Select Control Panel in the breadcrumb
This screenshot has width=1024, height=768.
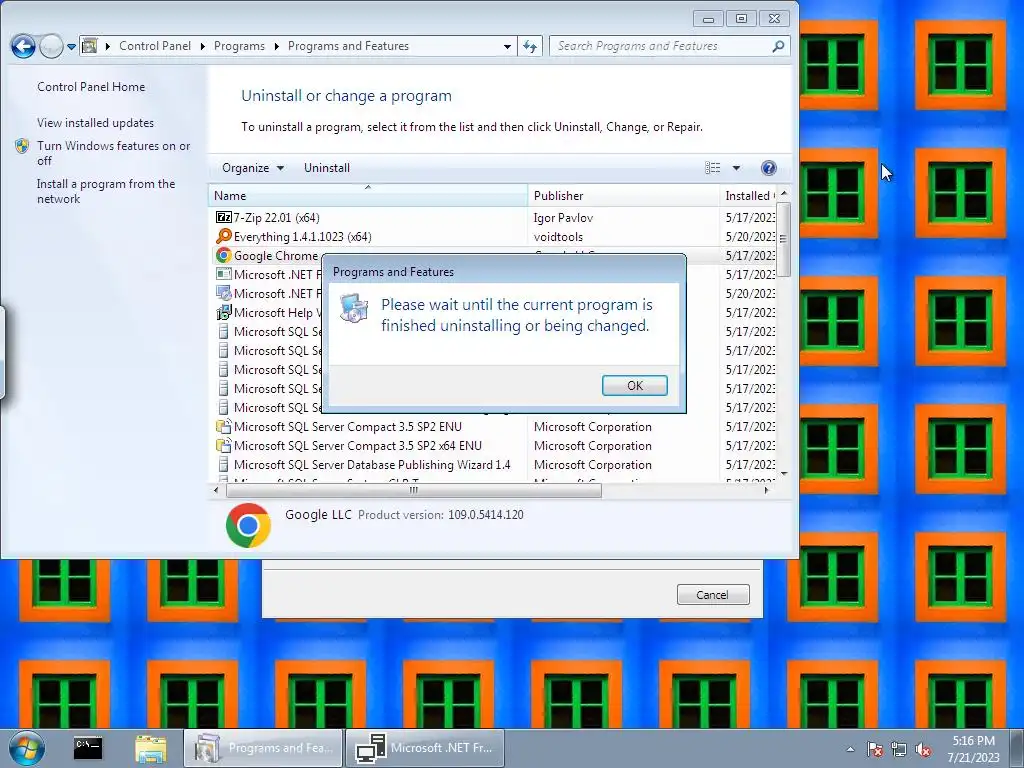pos(155,46)
